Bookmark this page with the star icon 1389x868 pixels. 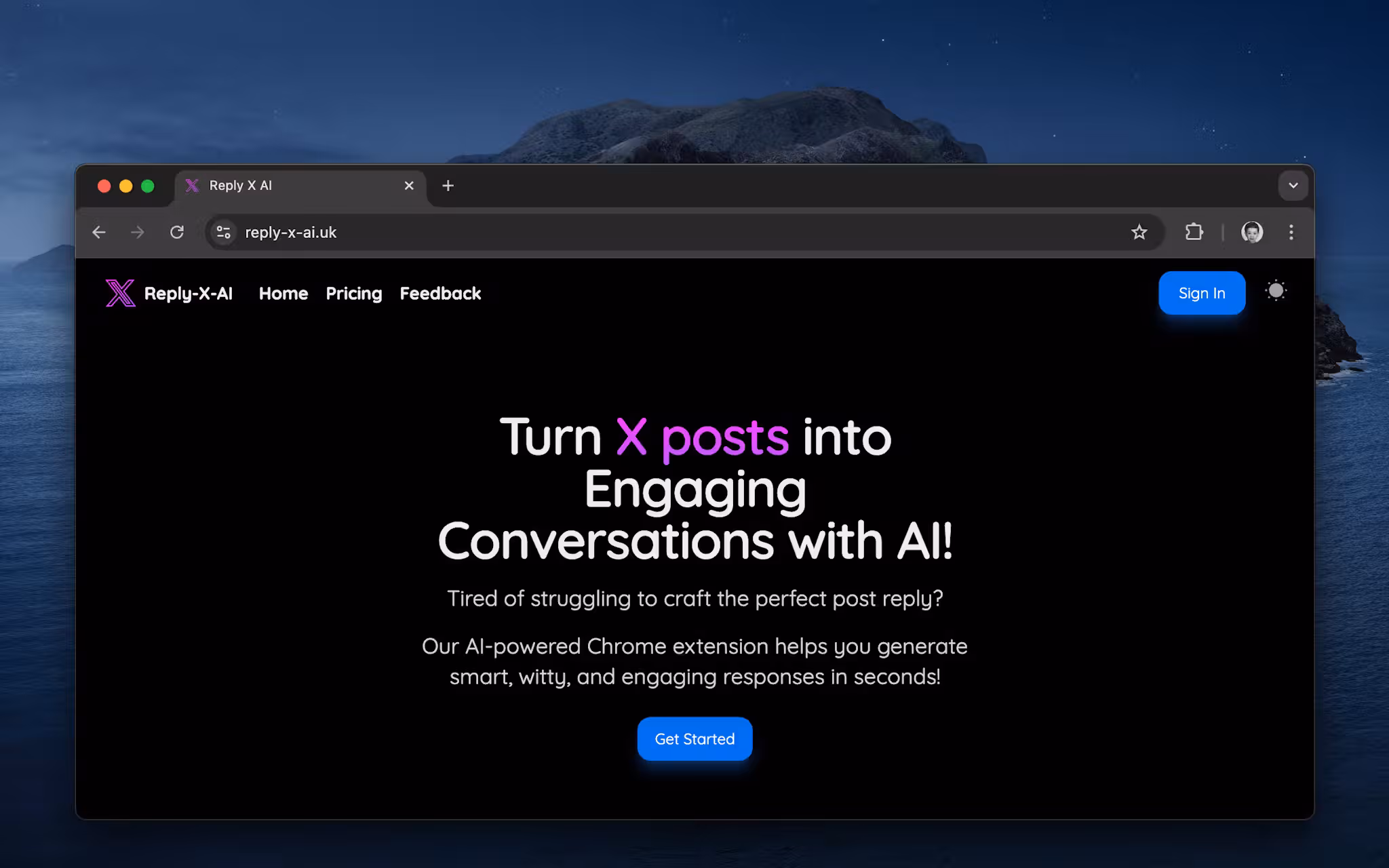(x=1139, y=233)
